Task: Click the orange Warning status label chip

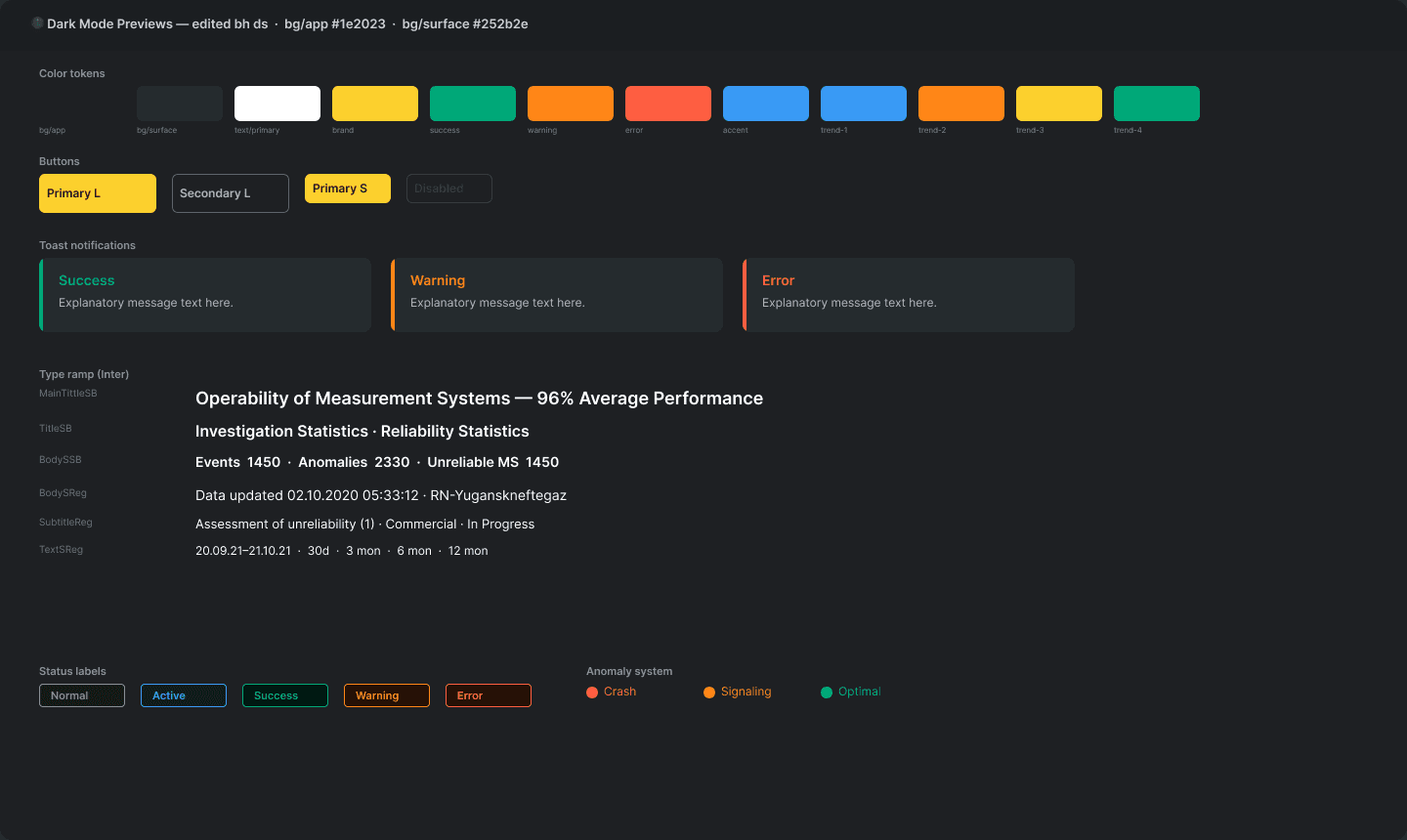Action: click(387, 695)
